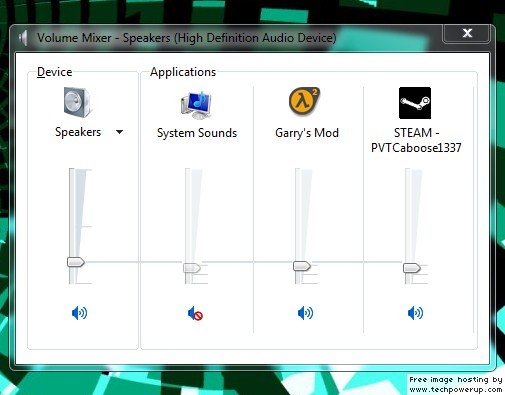Click the System Sounds volume slider thumb

[x=192, y=268]
